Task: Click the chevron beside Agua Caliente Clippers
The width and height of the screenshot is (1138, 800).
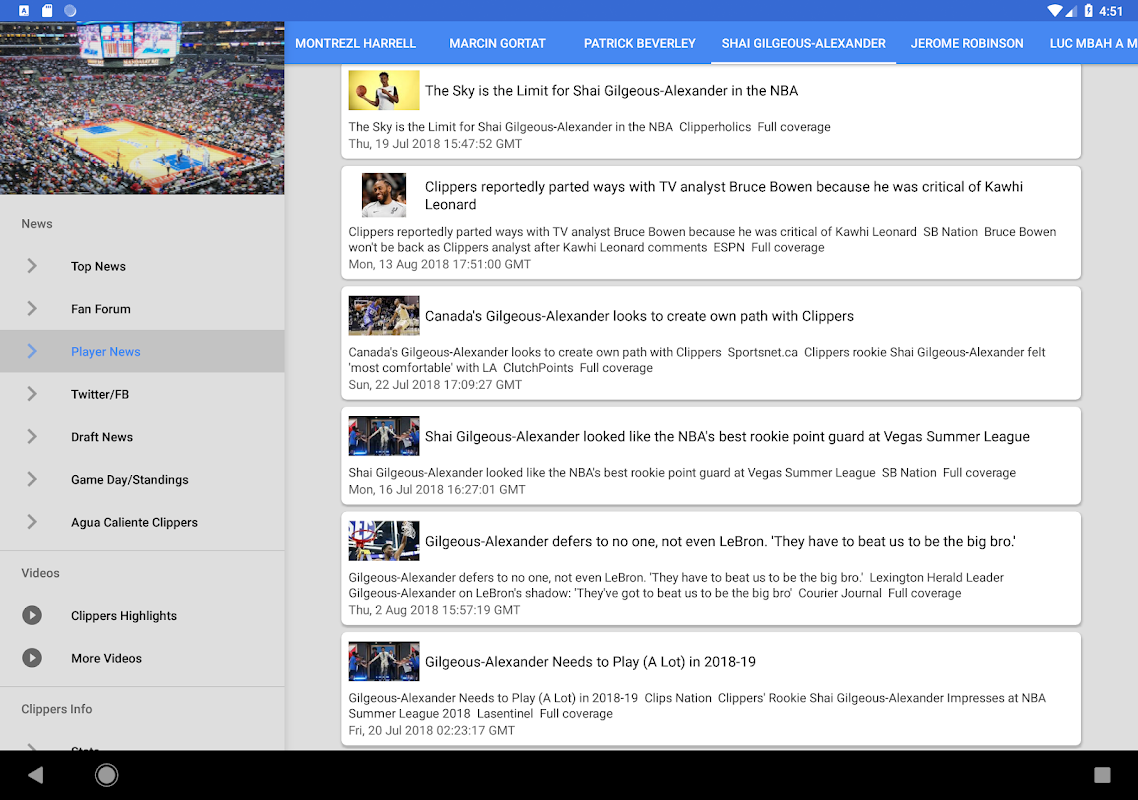Action: coord(32,522)
